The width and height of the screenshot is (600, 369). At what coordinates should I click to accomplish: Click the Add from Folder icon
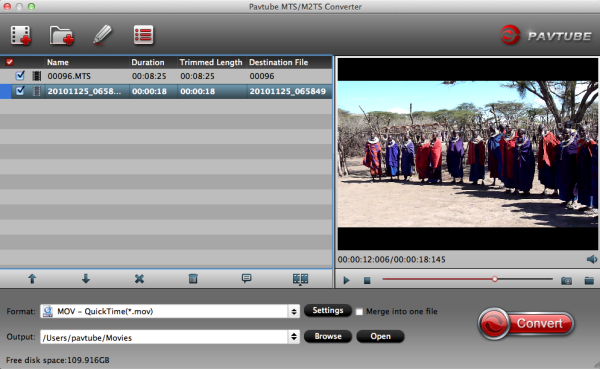(x=62, y=36)
